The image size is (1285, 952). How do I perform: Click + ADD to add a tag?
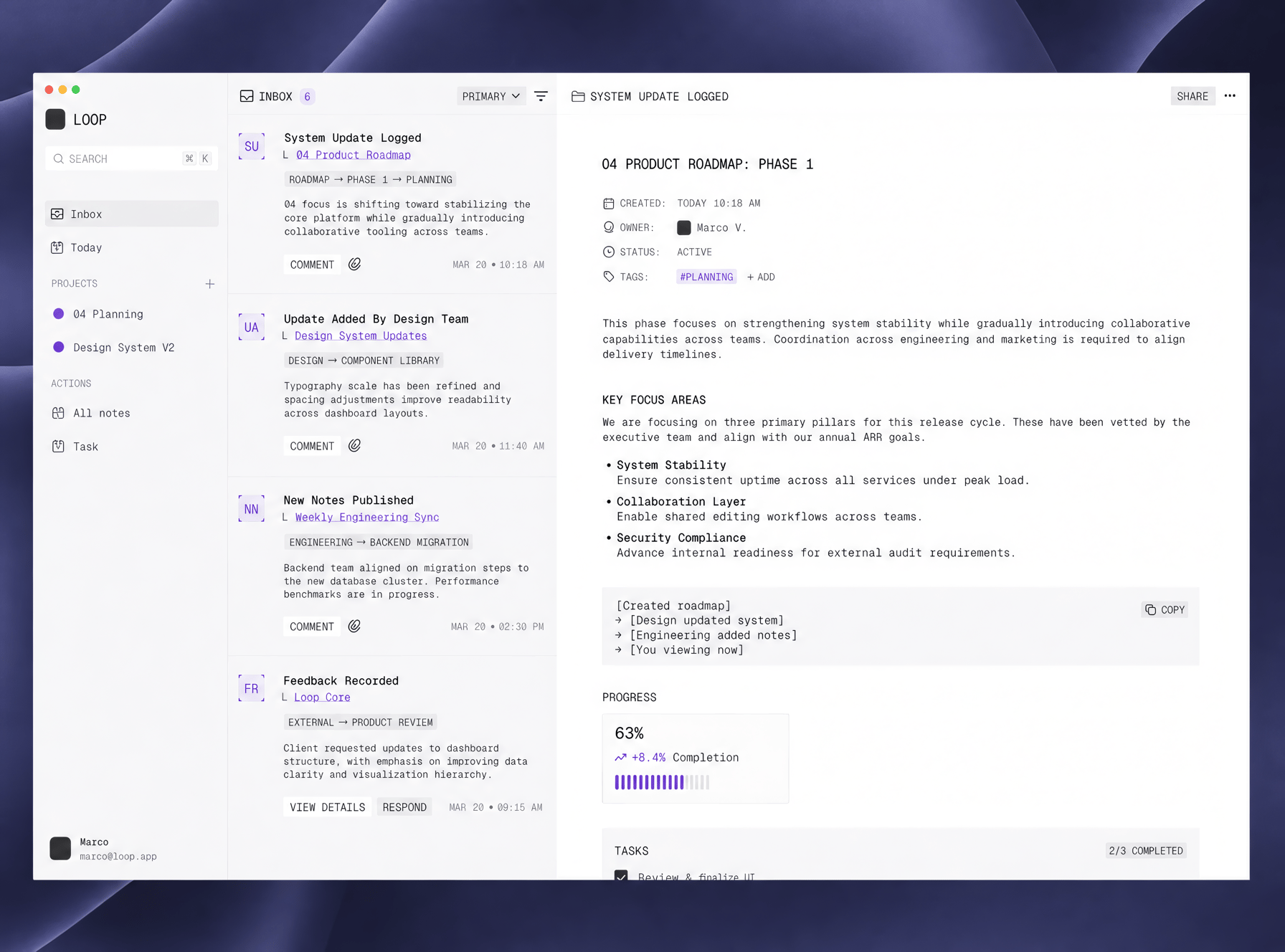(x=761, y=277)
